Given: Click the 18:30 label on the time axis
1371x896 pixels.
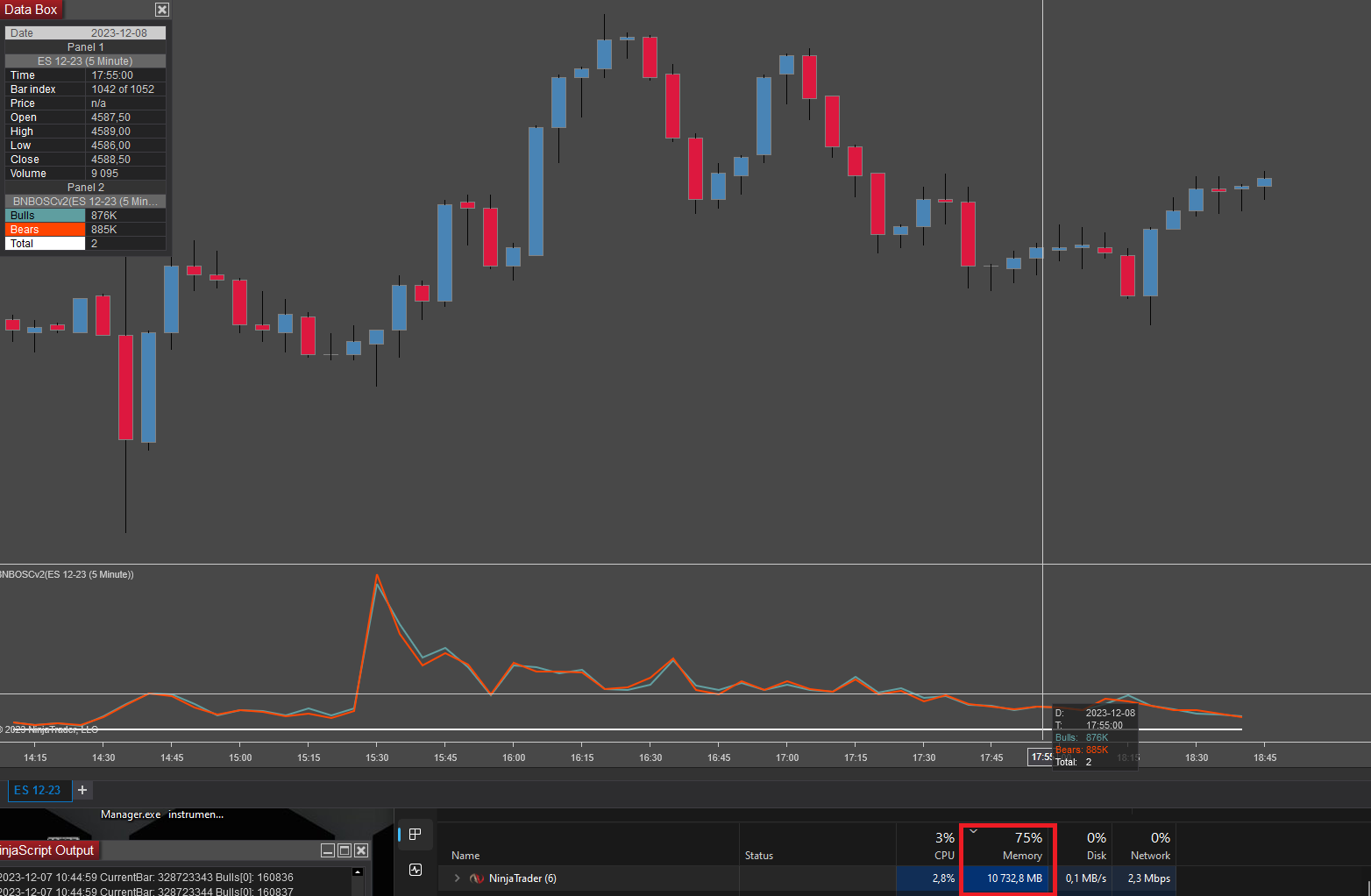Looking at the screenshot, I should tap(1197, 757).
